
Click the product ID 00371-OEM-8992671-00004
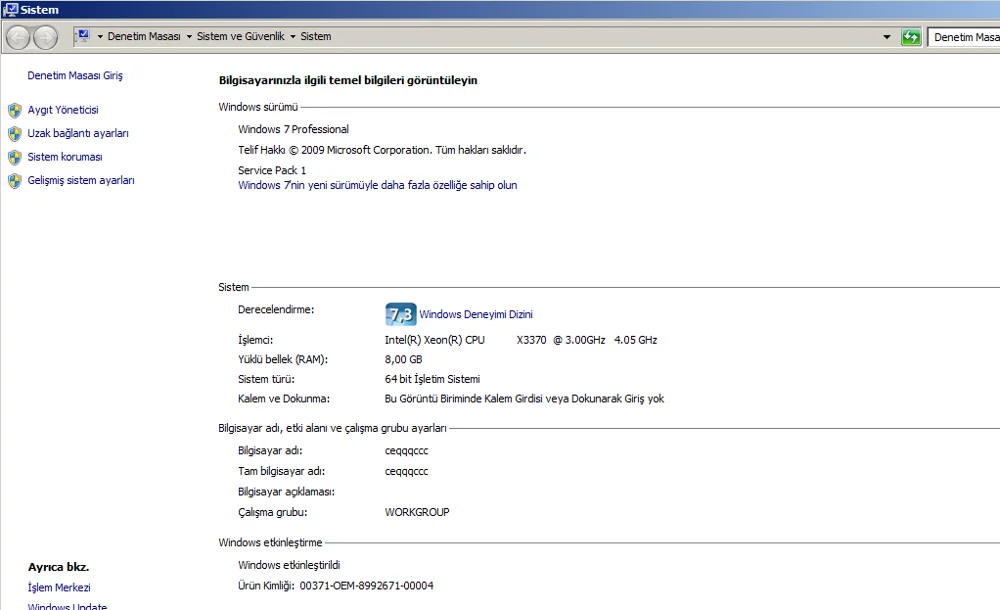click(366, 586)
